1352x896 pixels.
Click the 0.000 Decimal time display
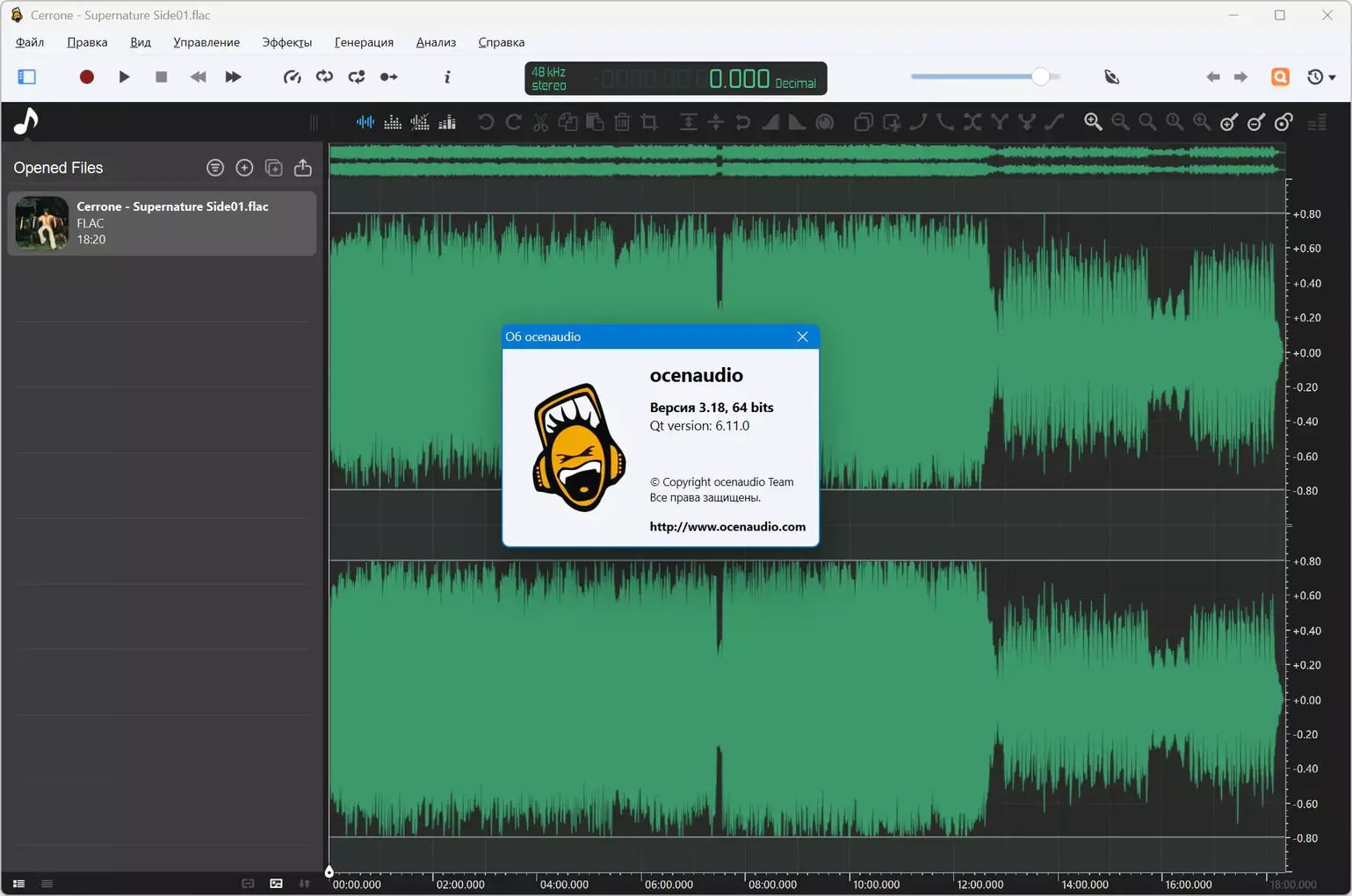[739, 79]
